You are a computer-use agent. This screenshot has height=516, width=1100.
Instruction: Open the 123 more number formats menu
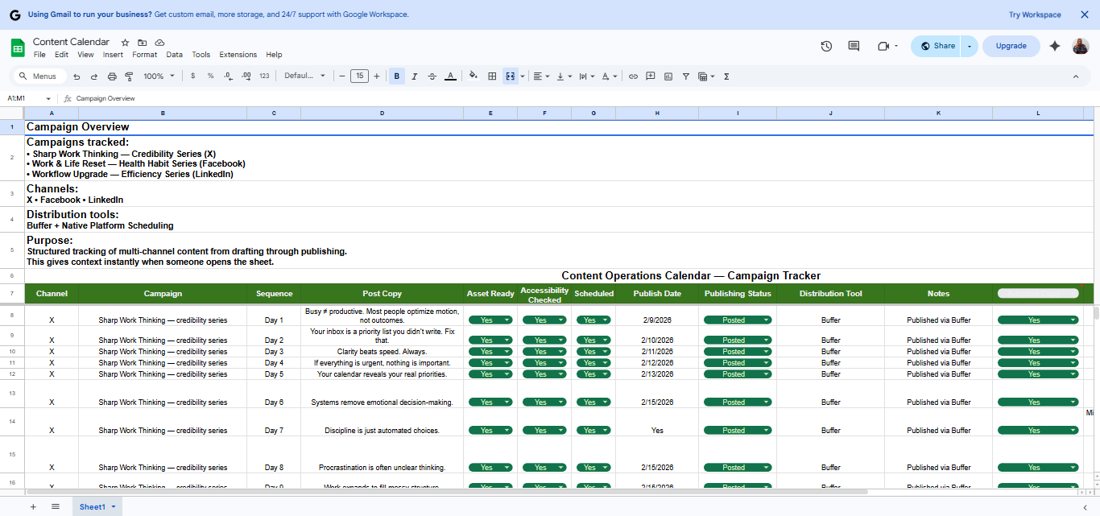pos(264,76)
